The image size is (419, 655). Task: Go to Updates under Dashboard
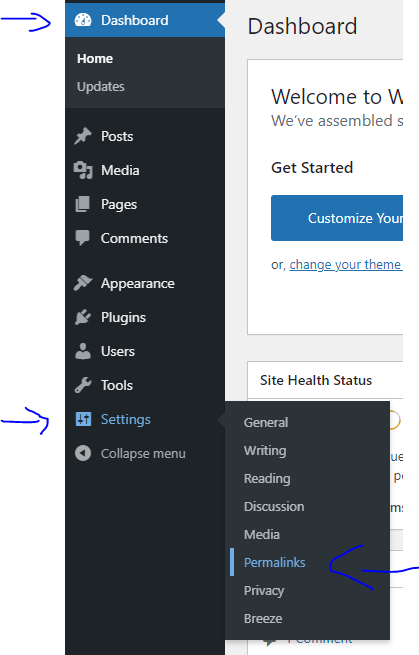pos(101,86)
